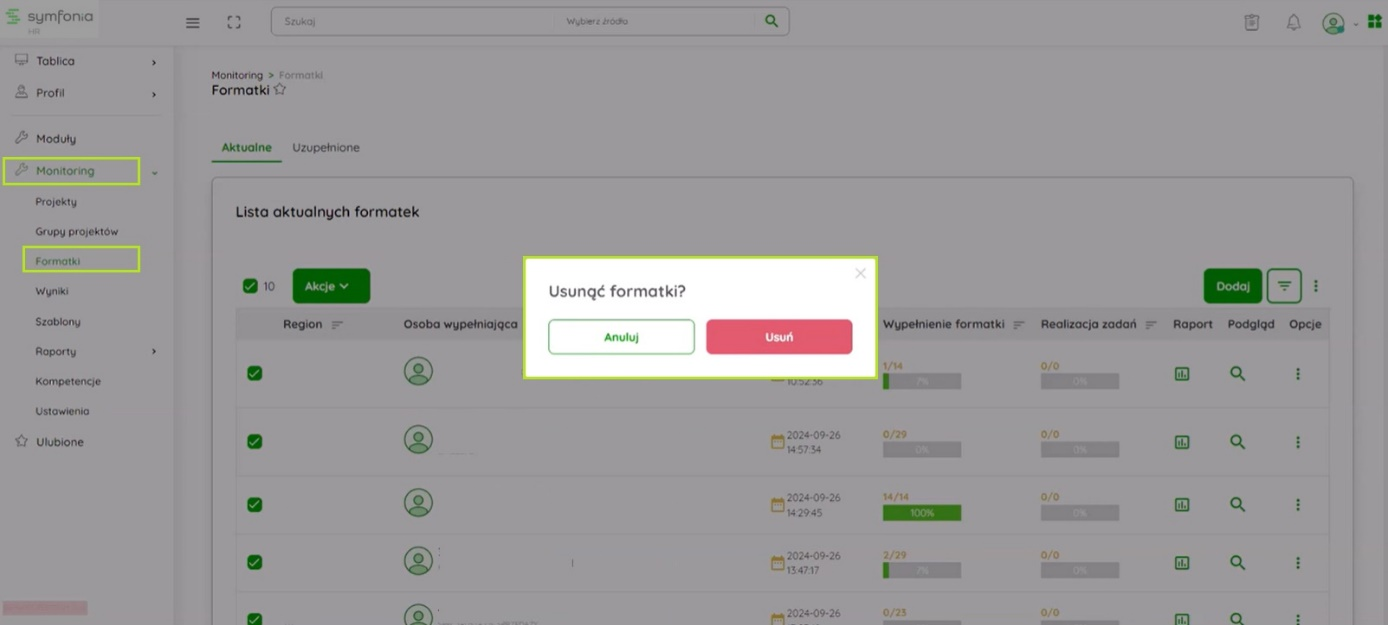Viewport: 1388px width, 625px height.
Task: Click the hamburger menu icon
Action: pyautogui.click(x=193, y=23)
